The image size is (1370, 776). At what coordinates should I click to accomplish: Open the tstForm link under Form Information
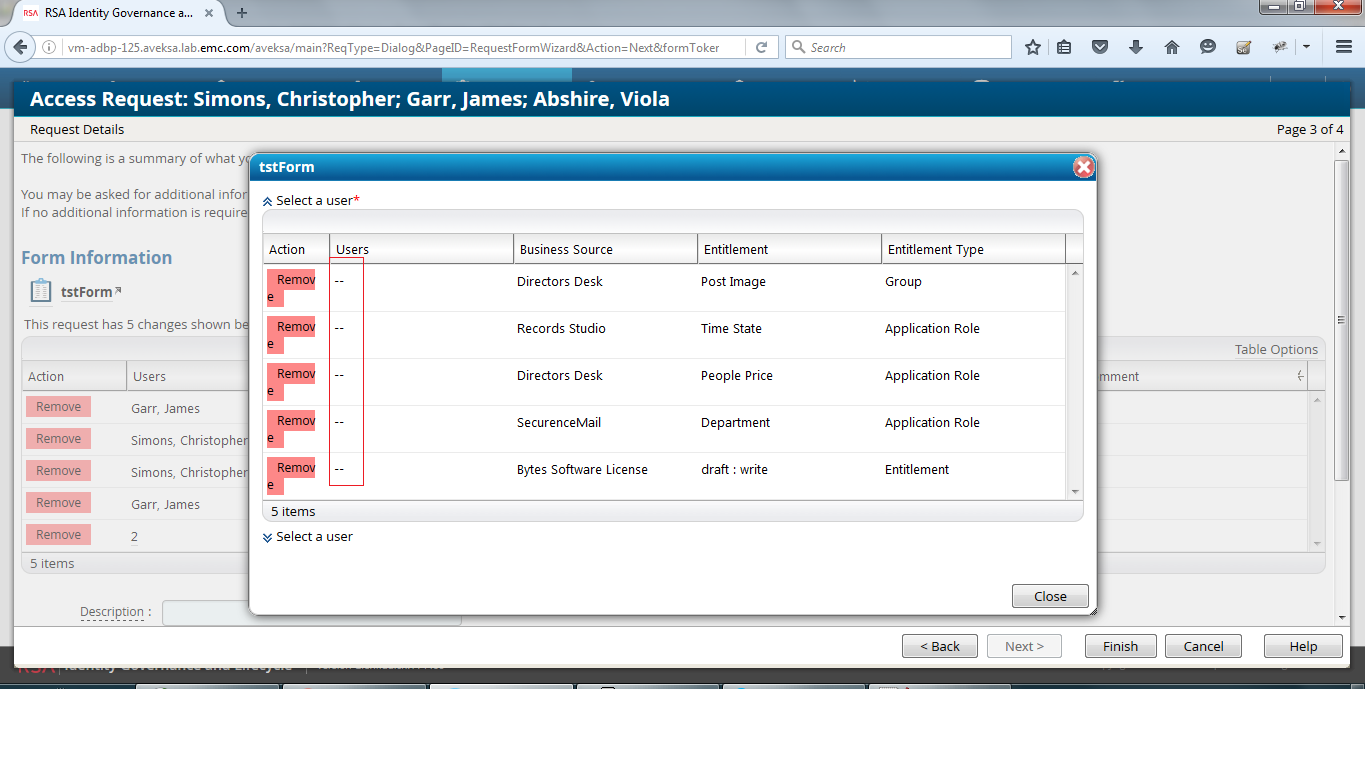pos(86,292)
